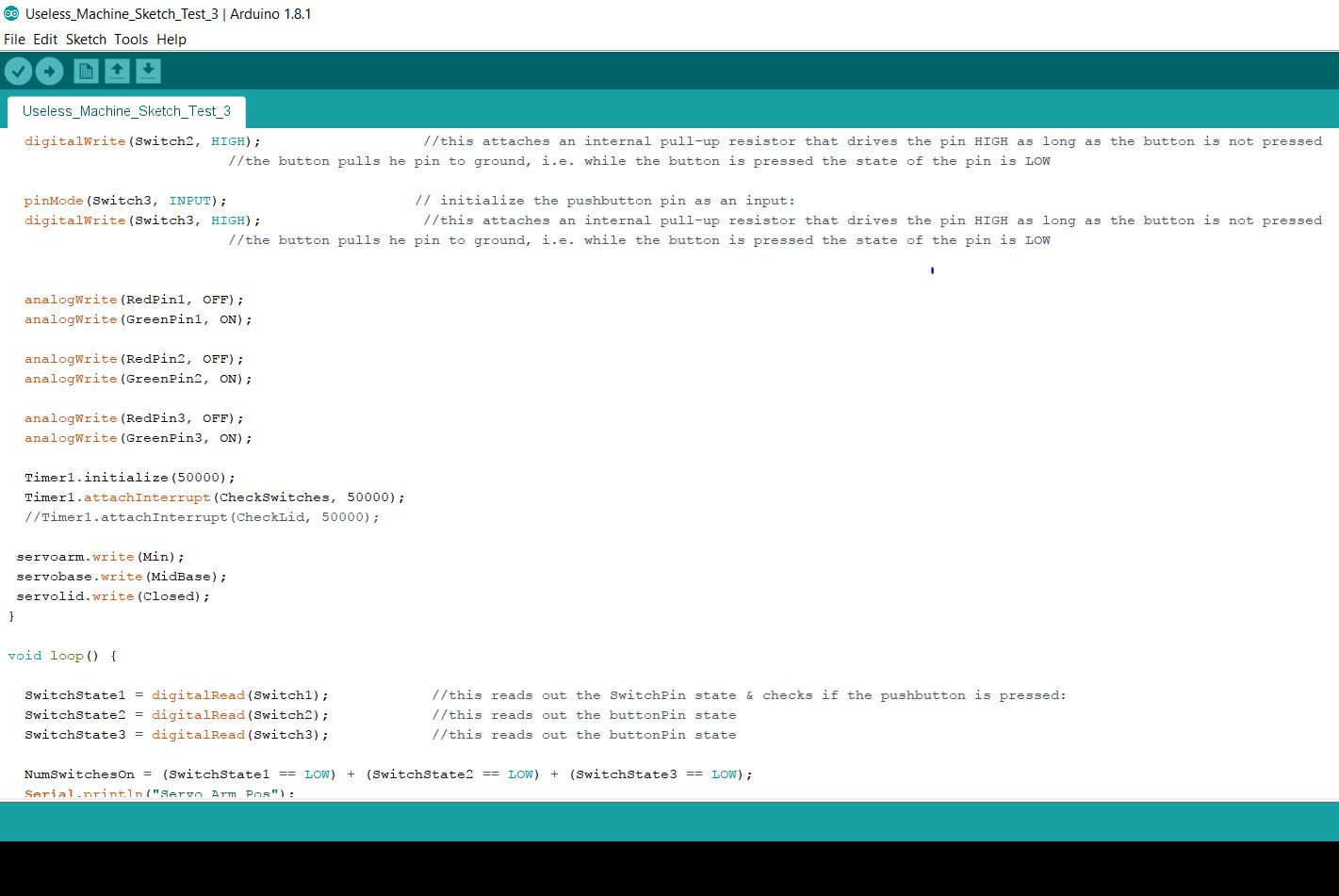The height and width of the screenshot is (896, 1339).
Task: Click comment 'checks if the pushbutton is pressed'
Action: (911, 695)
